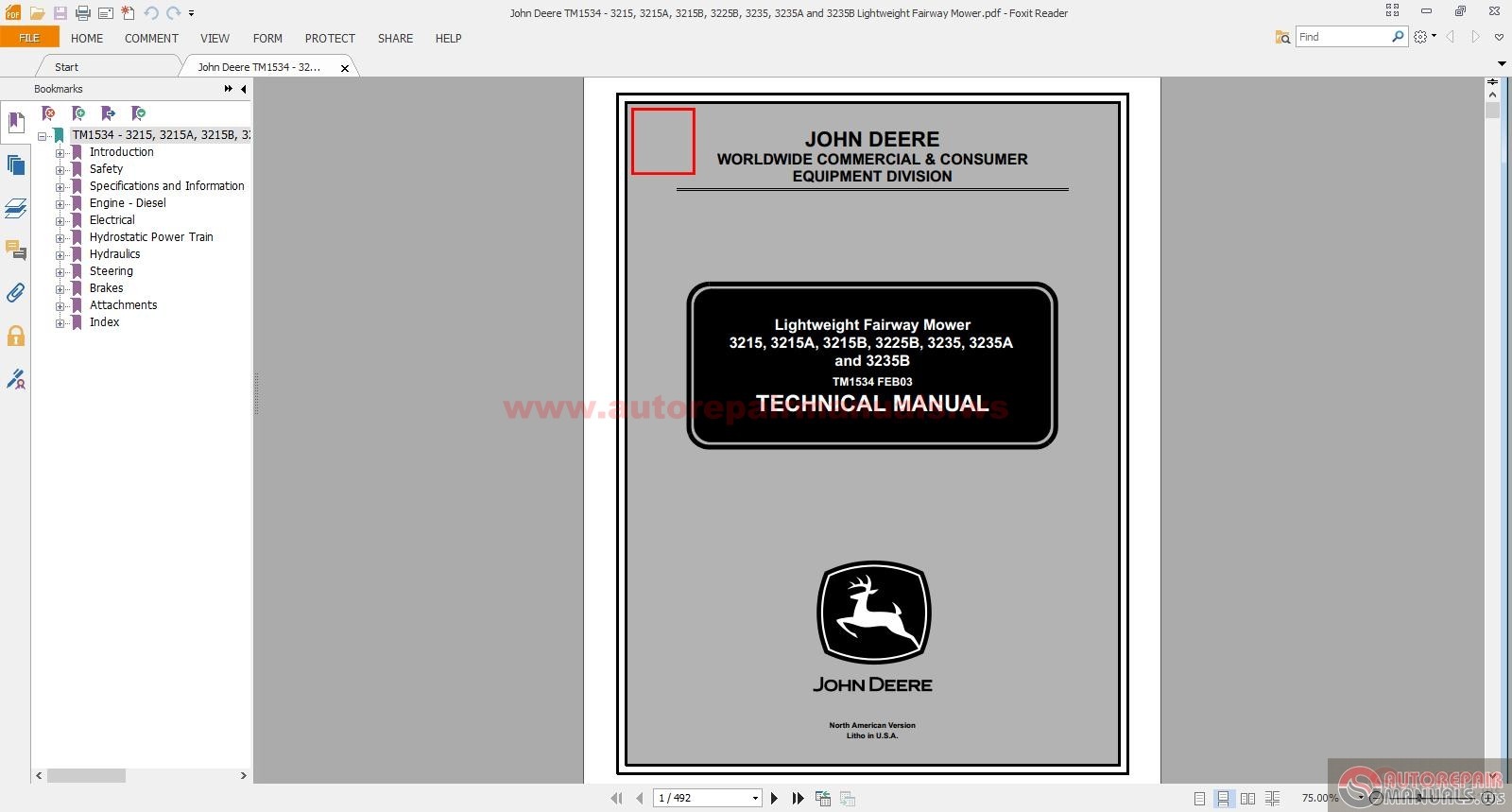Click the Print icon in quick toolbar
Image resolution: width=1512 pixels, height=812 pixels.
pyautogui.click(x=82, y=13)
